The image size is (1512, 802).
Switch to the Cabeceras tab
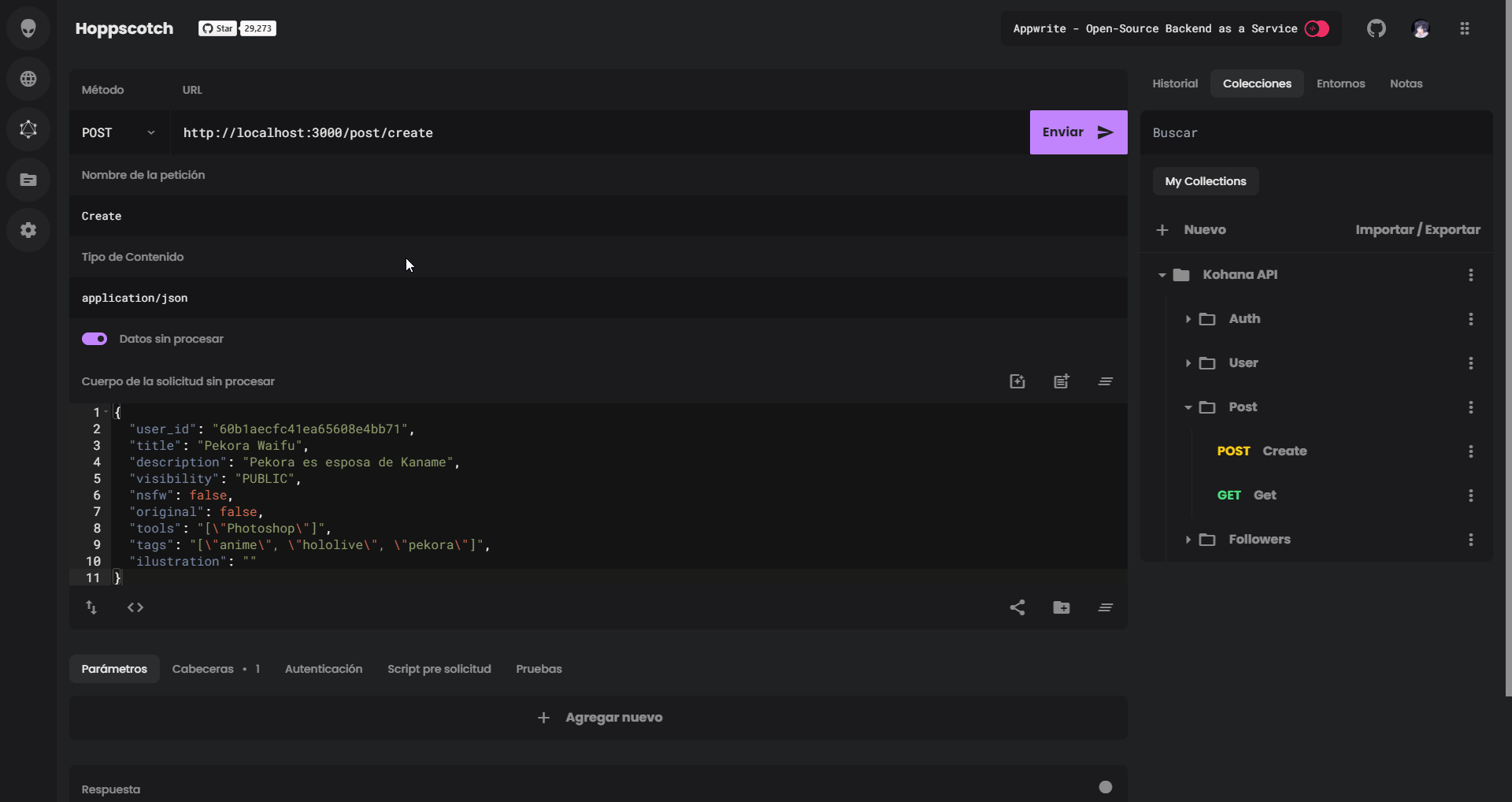pos(203,668)
